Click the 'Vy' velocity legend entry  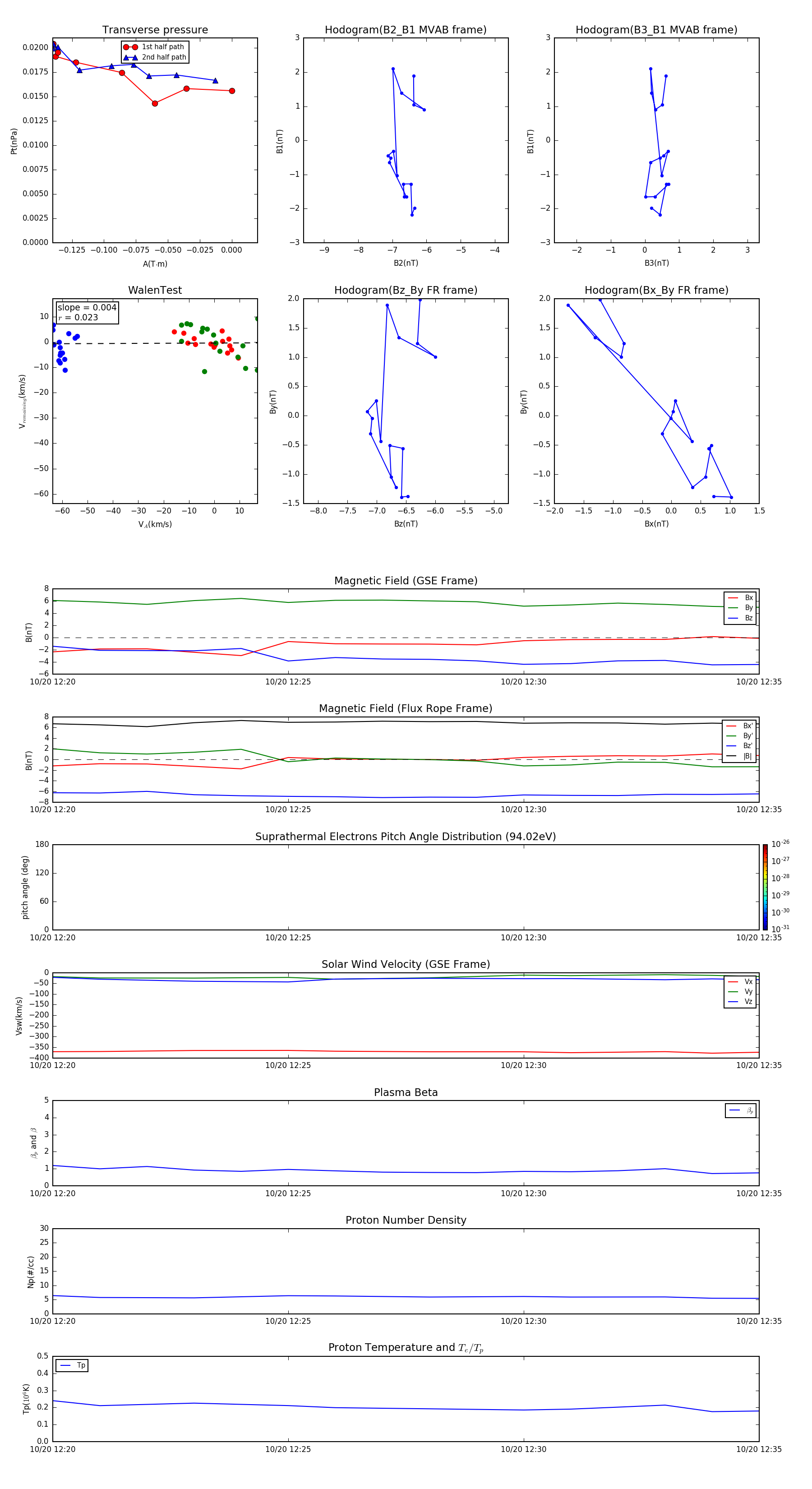pyautogui.click(x=741, y=991)
